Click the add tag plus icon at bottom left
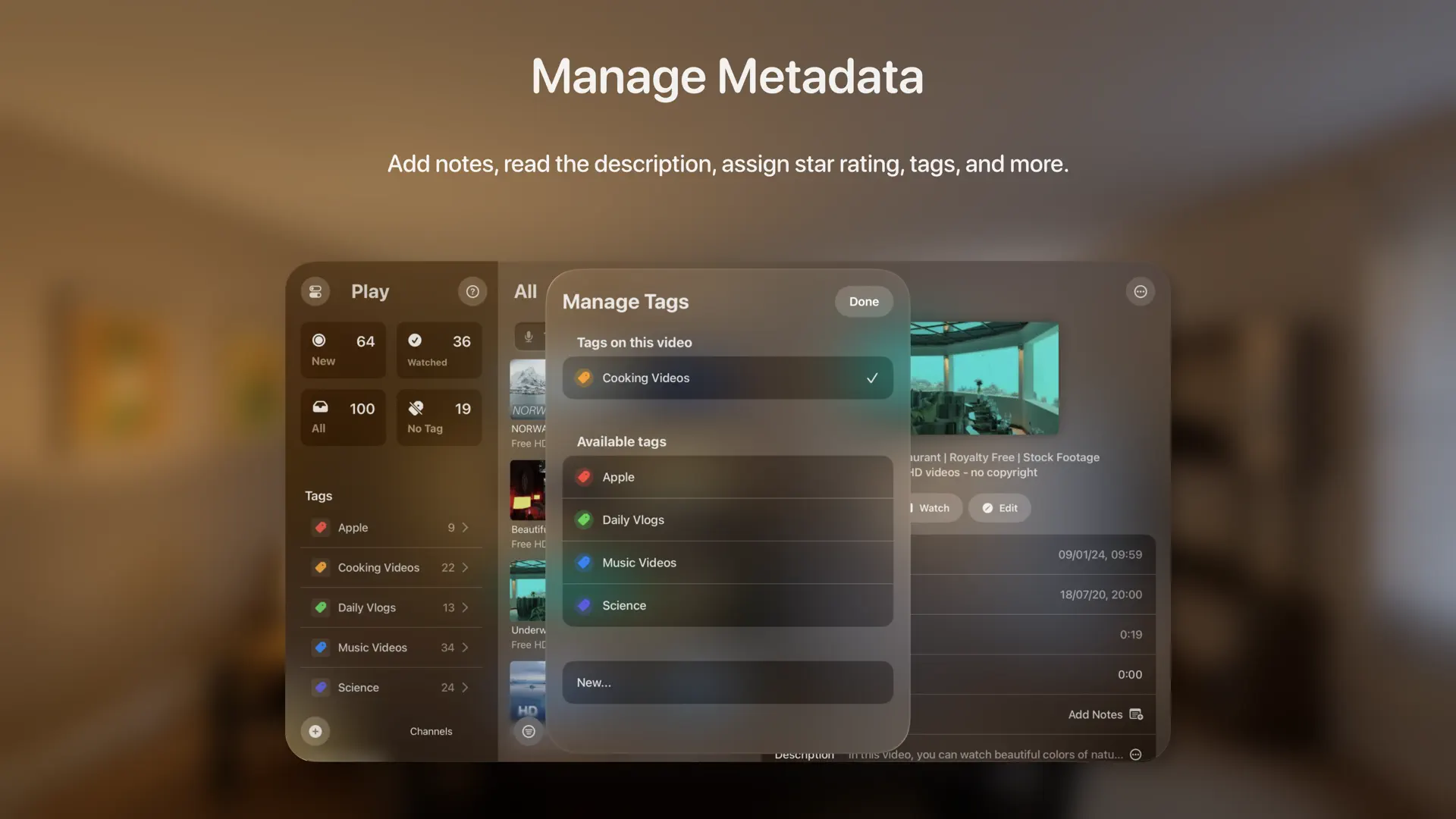1456x819 pixels. 315,730
